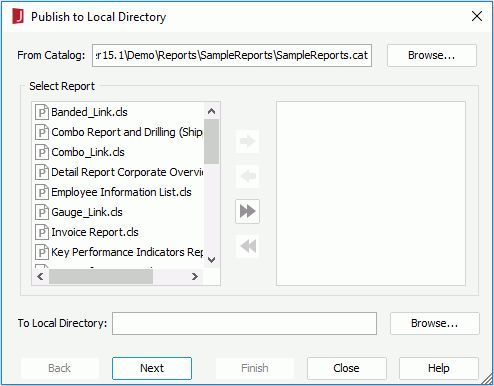Select Combo Report and Drilling report name

click(x=127, y=132)
